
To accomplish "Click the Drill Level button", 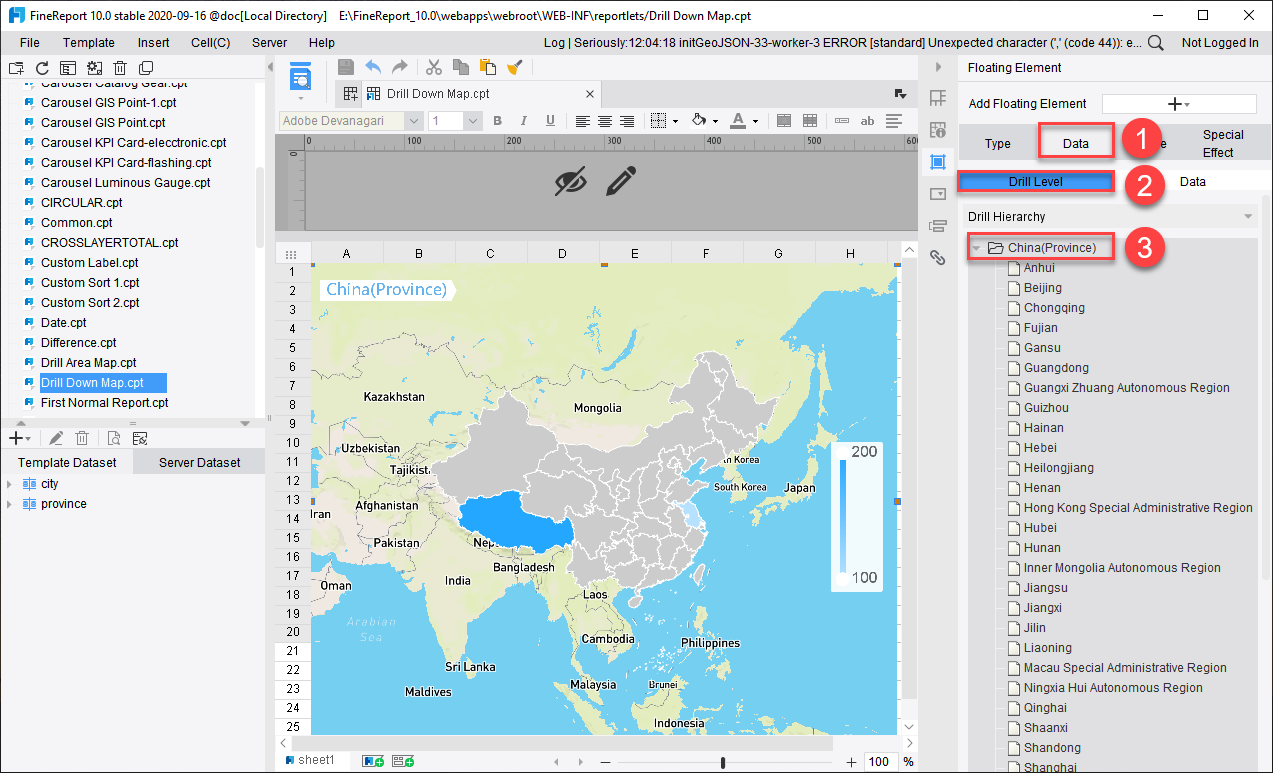I will click(1035, 181).
